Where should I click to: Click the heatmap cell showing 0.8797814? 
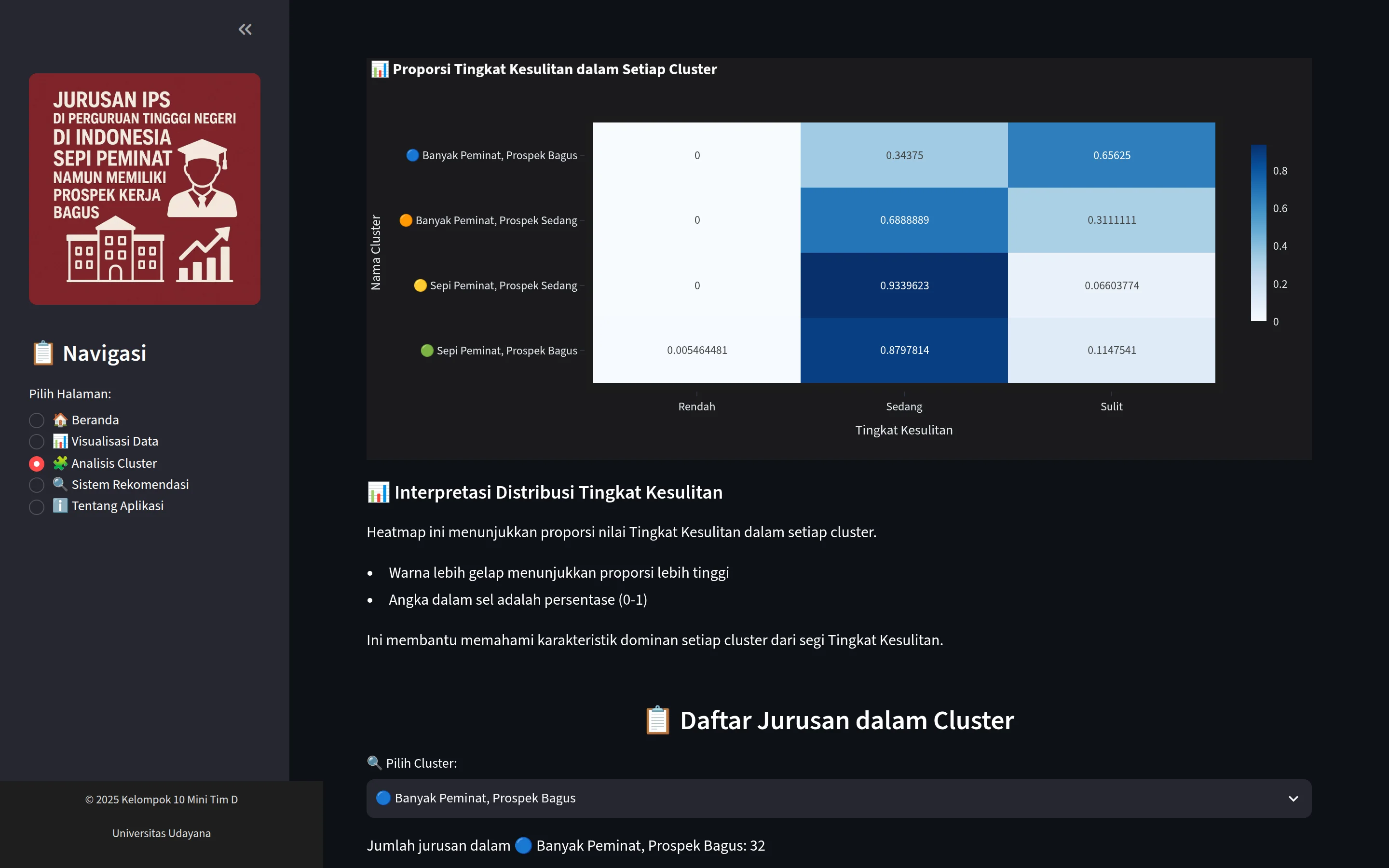[904, 350]
